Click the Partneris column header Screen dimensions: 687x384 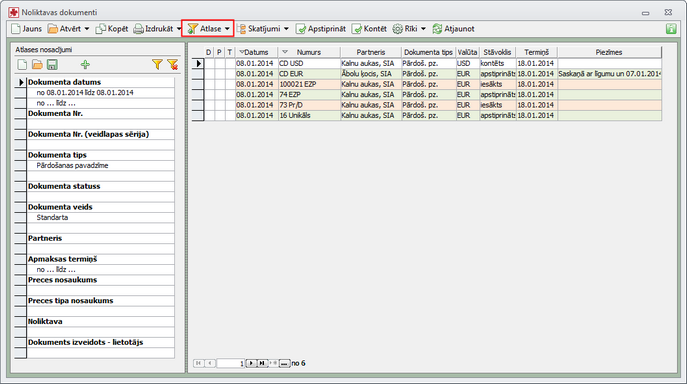pyautogui.click(x=371, y=52)
